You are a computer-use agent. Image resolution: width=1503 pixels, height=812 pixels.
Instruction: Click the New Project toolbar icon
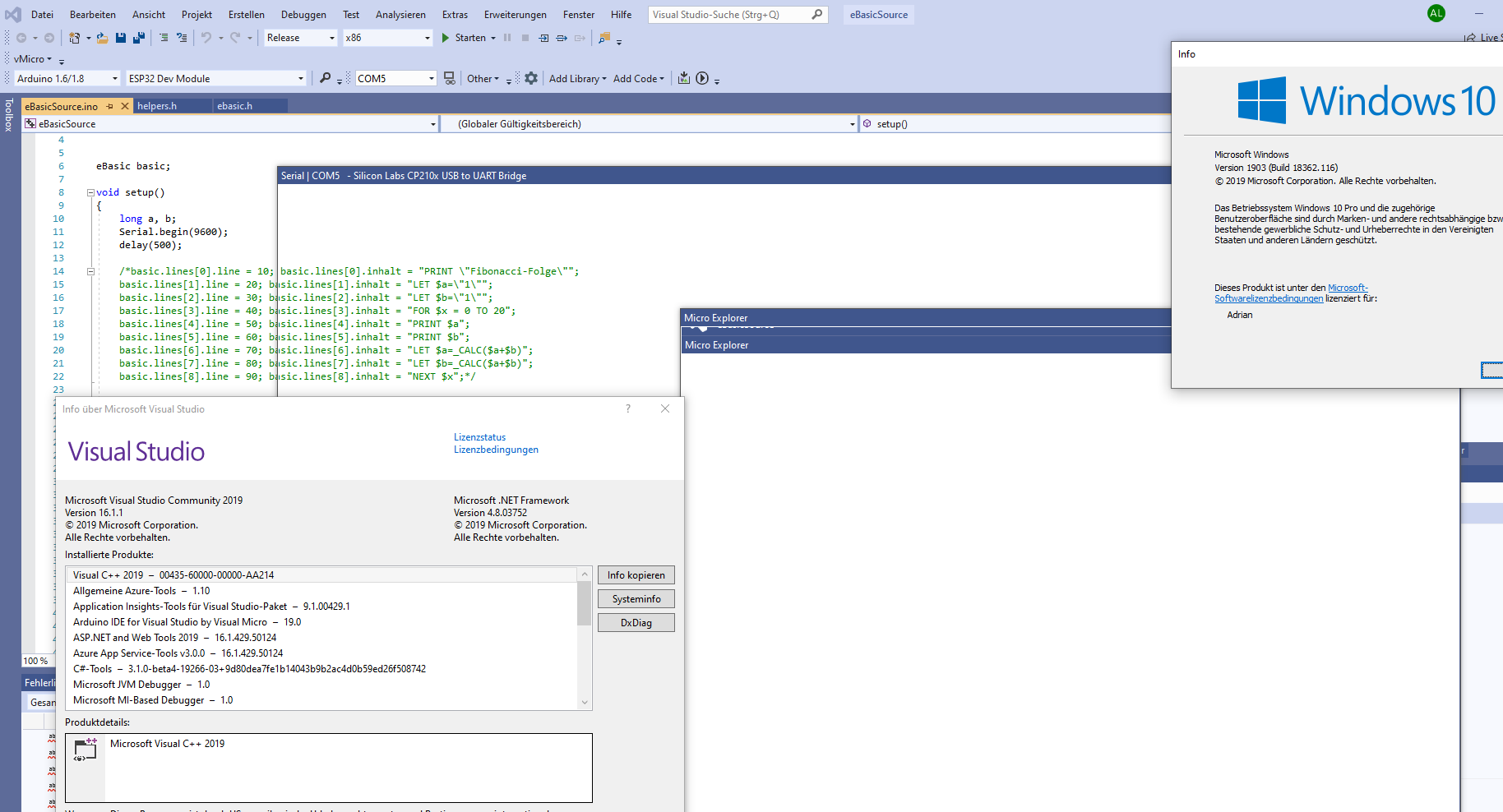coord(75,38)
